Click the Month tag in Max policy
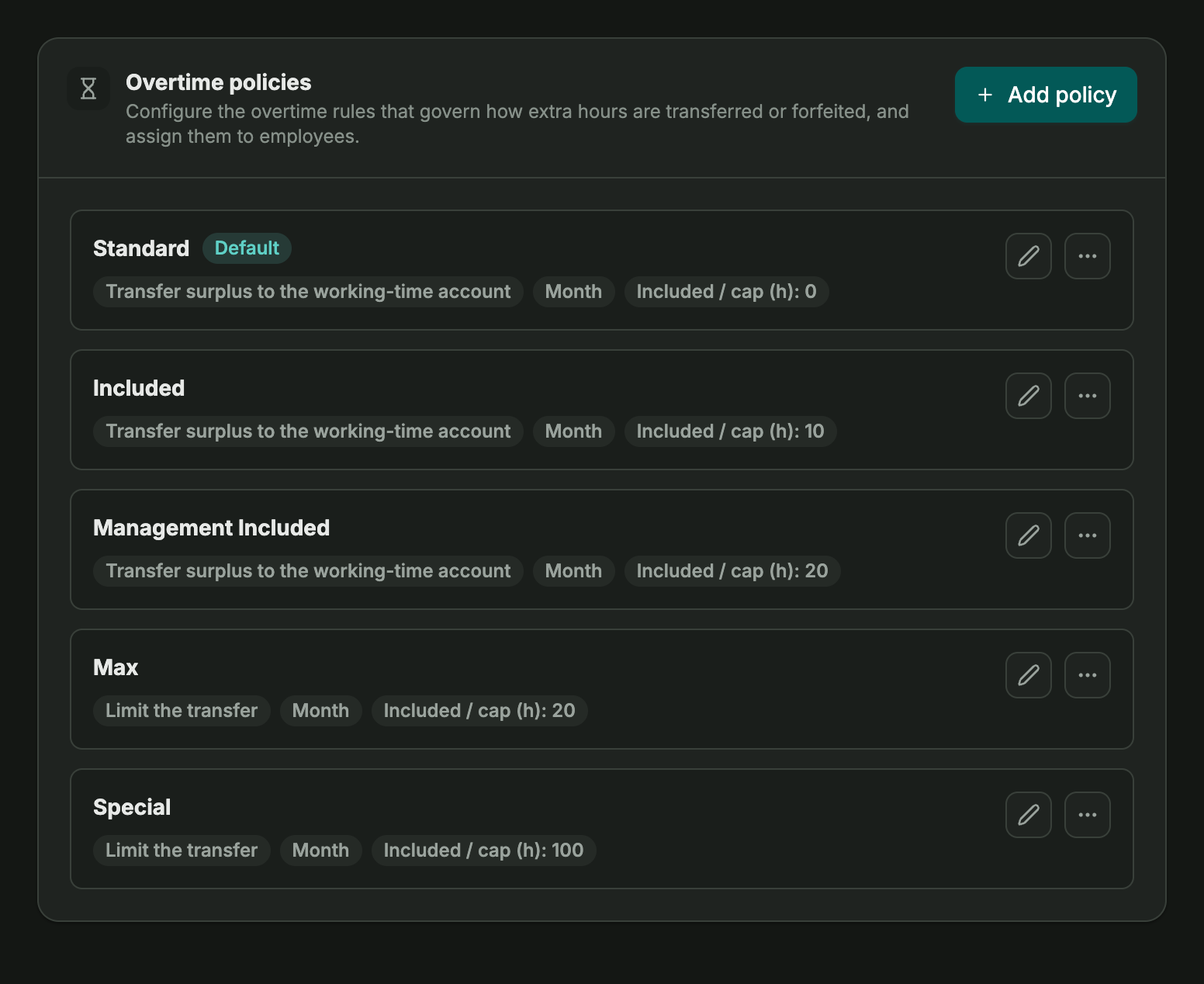1204x984 pixels. 320,711
